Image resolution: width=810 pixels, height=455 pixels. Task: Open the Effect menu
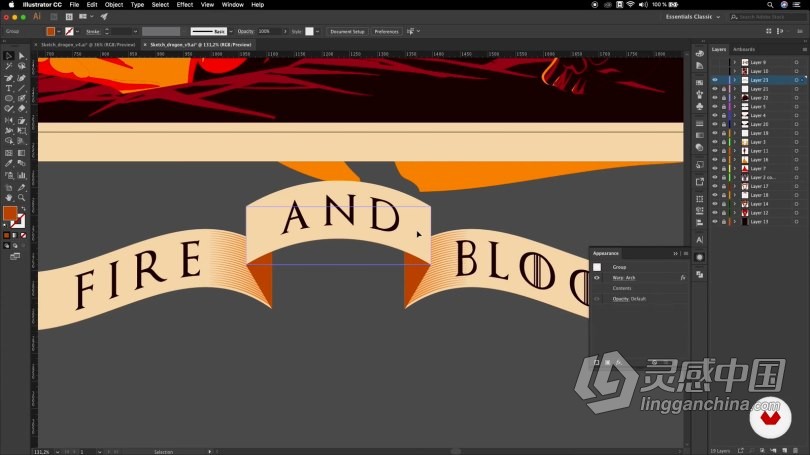(184, 5)
